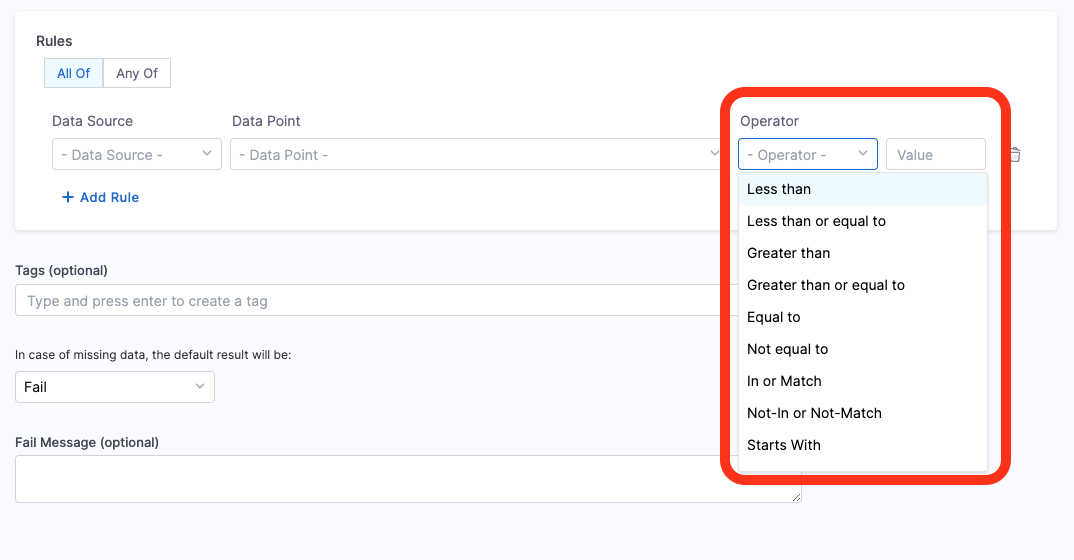Image resolution: width=1074 pixels, height=560 pixels.
Task: Expand the Data Point dropdown
Action: [476, 155]
